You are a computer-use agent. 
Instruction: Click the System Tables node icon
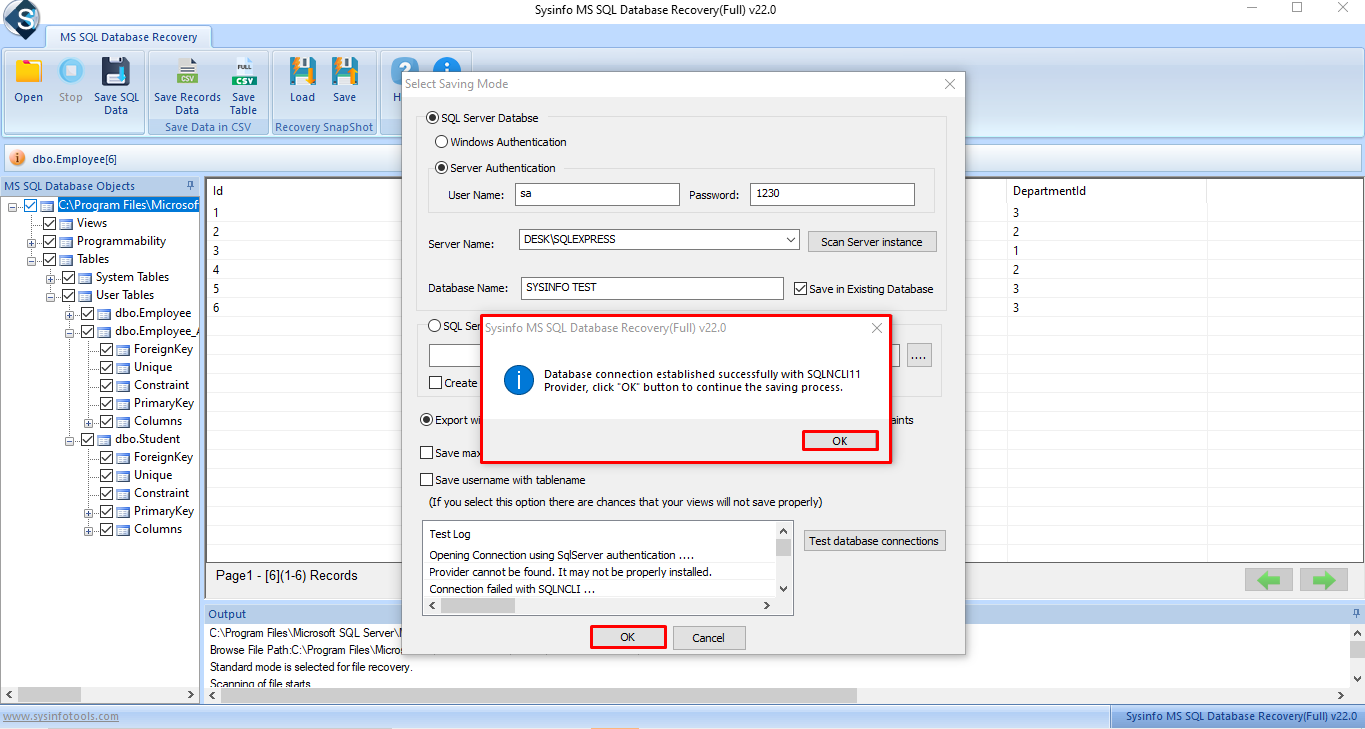pos(85,277)
